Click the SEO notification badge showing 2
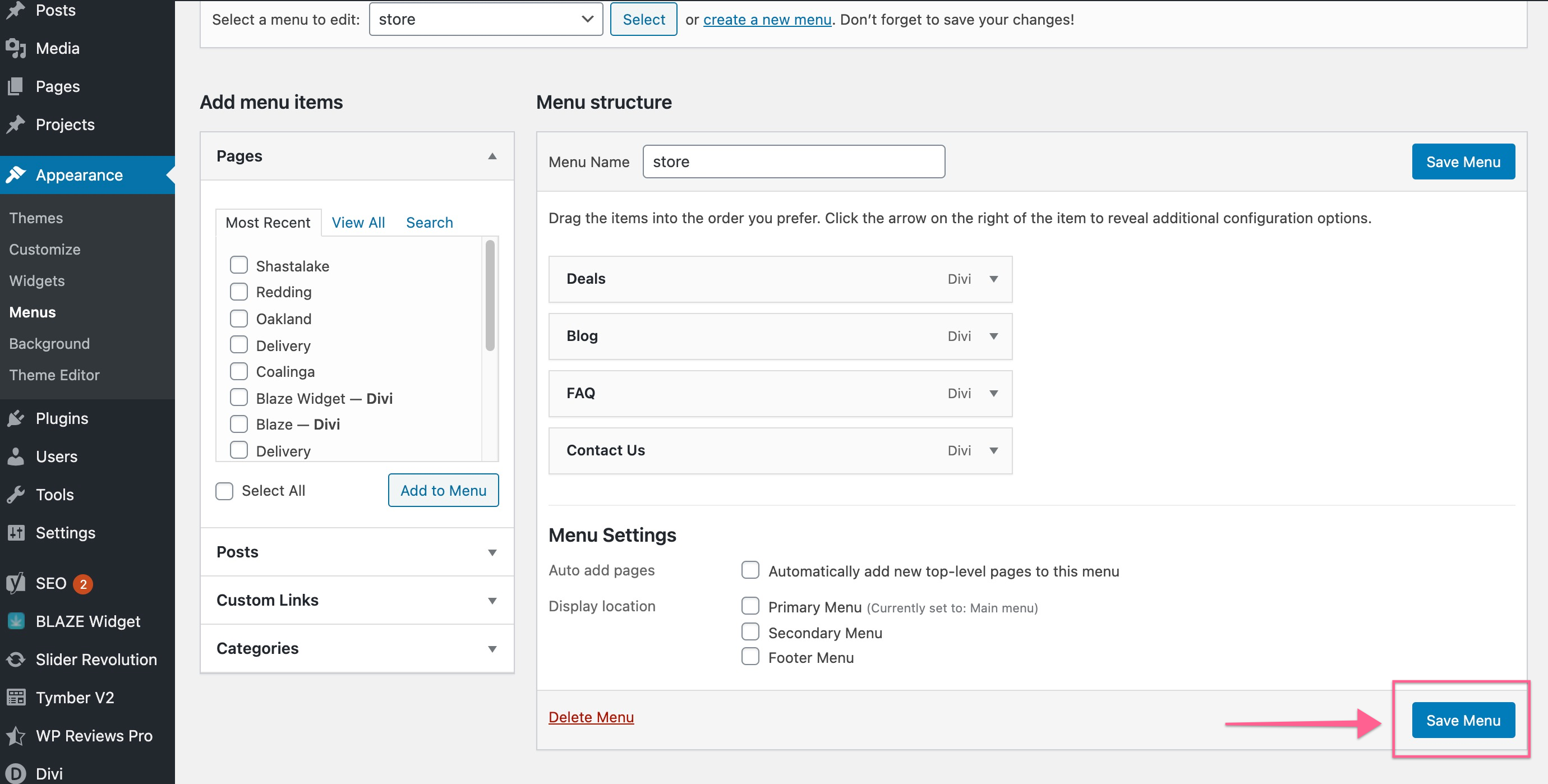Screen dimensions: 1548x784 coord(83,584)
